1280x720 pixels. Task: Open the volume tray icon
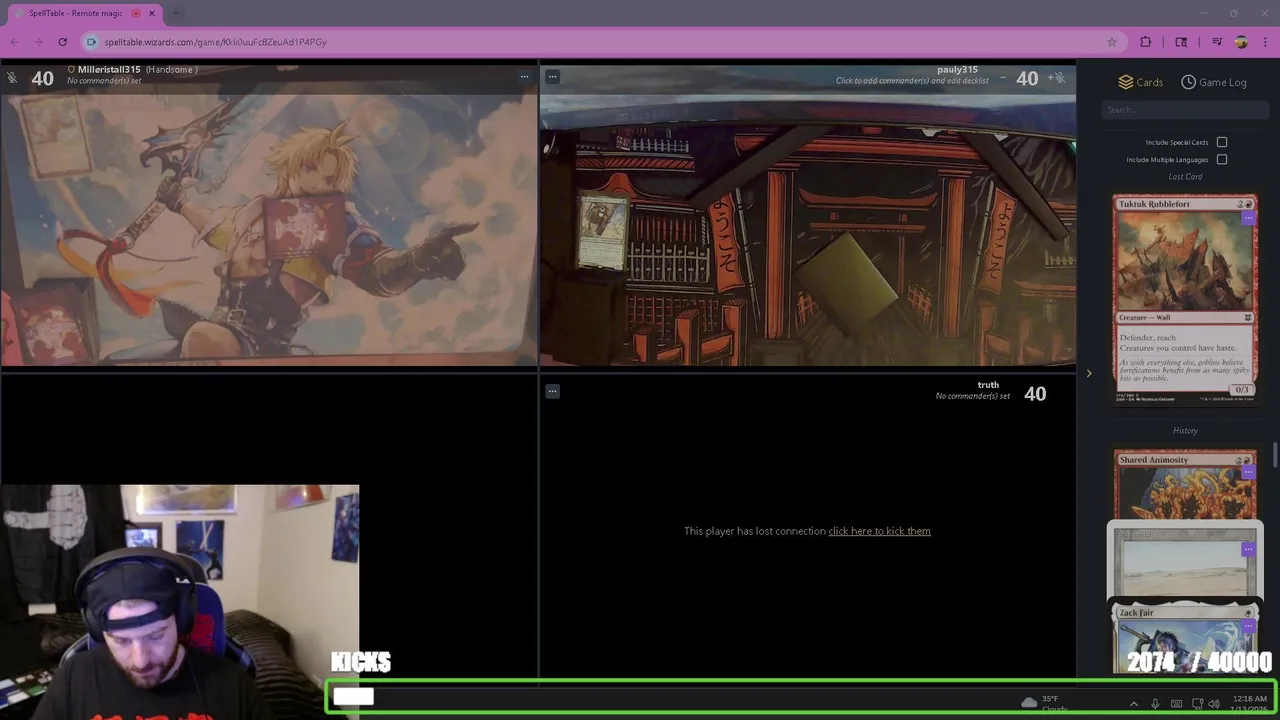tap(1213, 704)
